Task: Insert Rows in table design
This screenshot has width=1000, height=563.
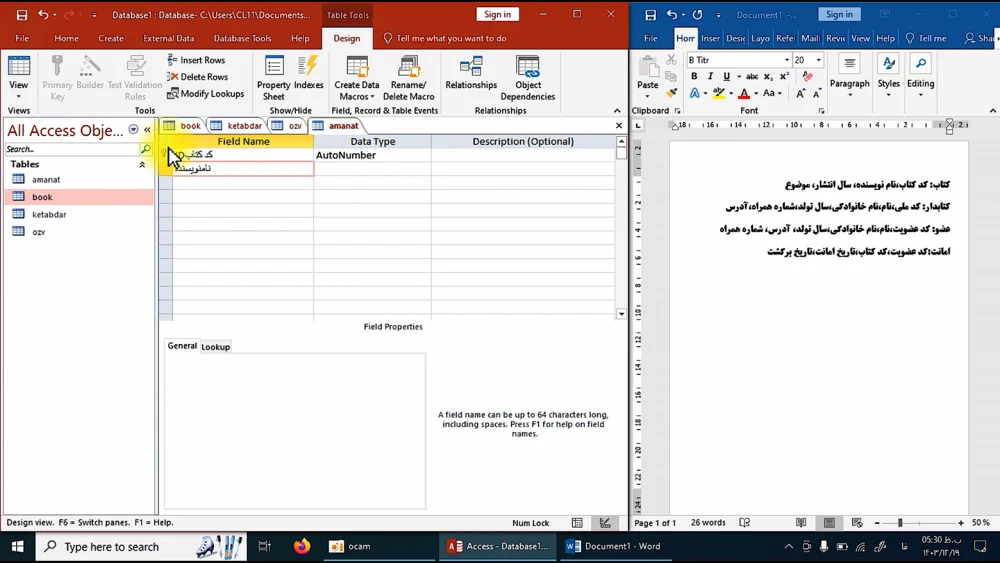Action: [x=196, y=60]
